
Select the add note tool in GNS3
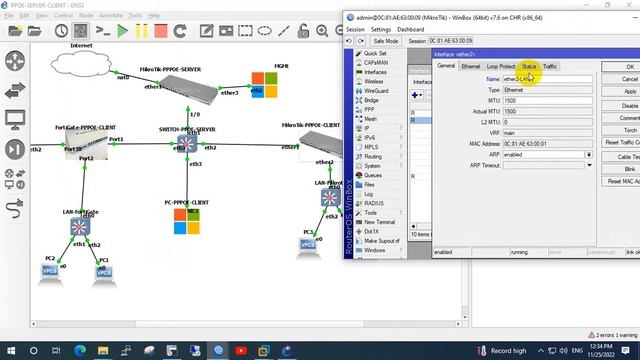207,31
